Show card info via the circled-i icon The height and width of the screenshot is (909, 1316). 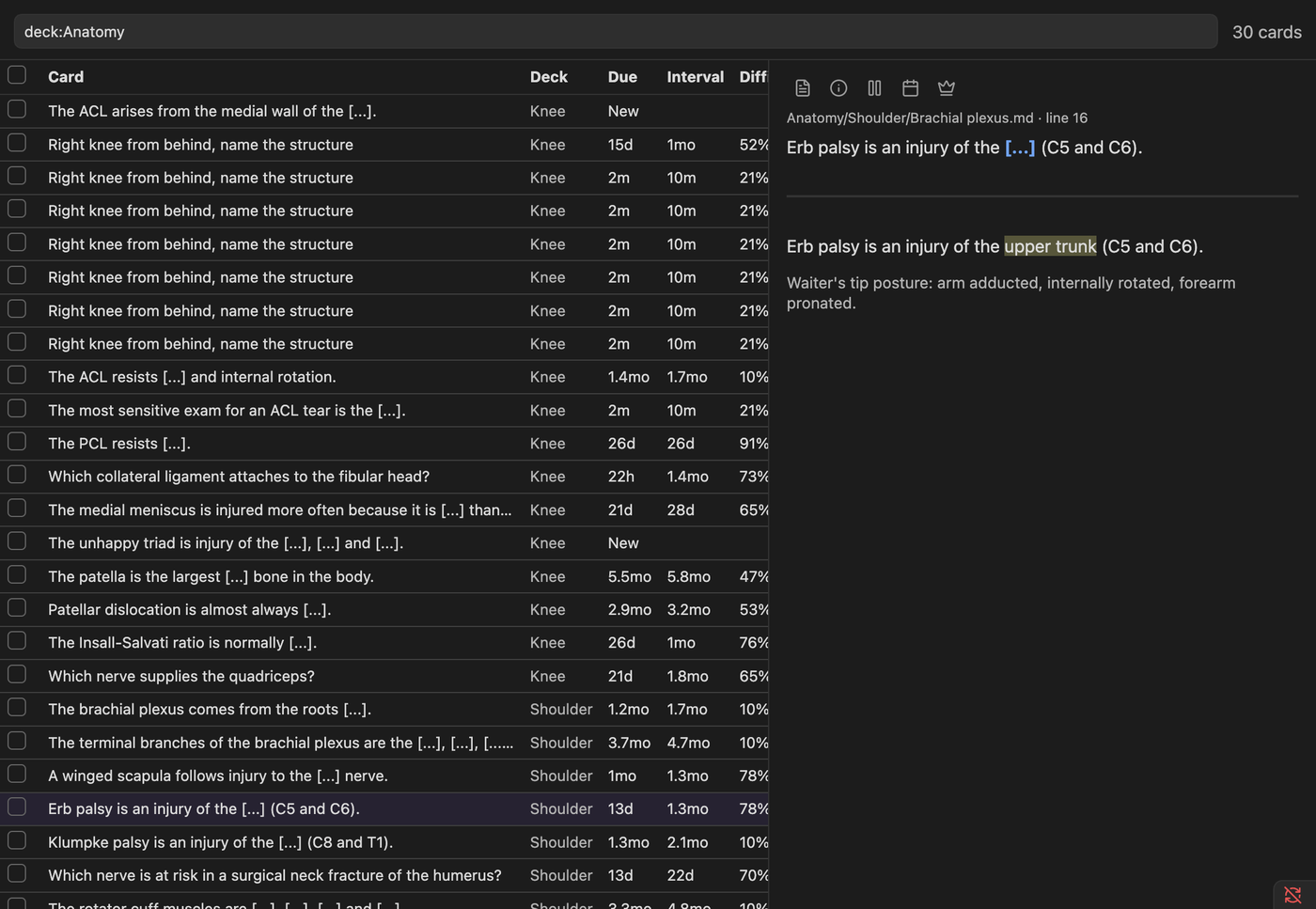tap(838, 87)
